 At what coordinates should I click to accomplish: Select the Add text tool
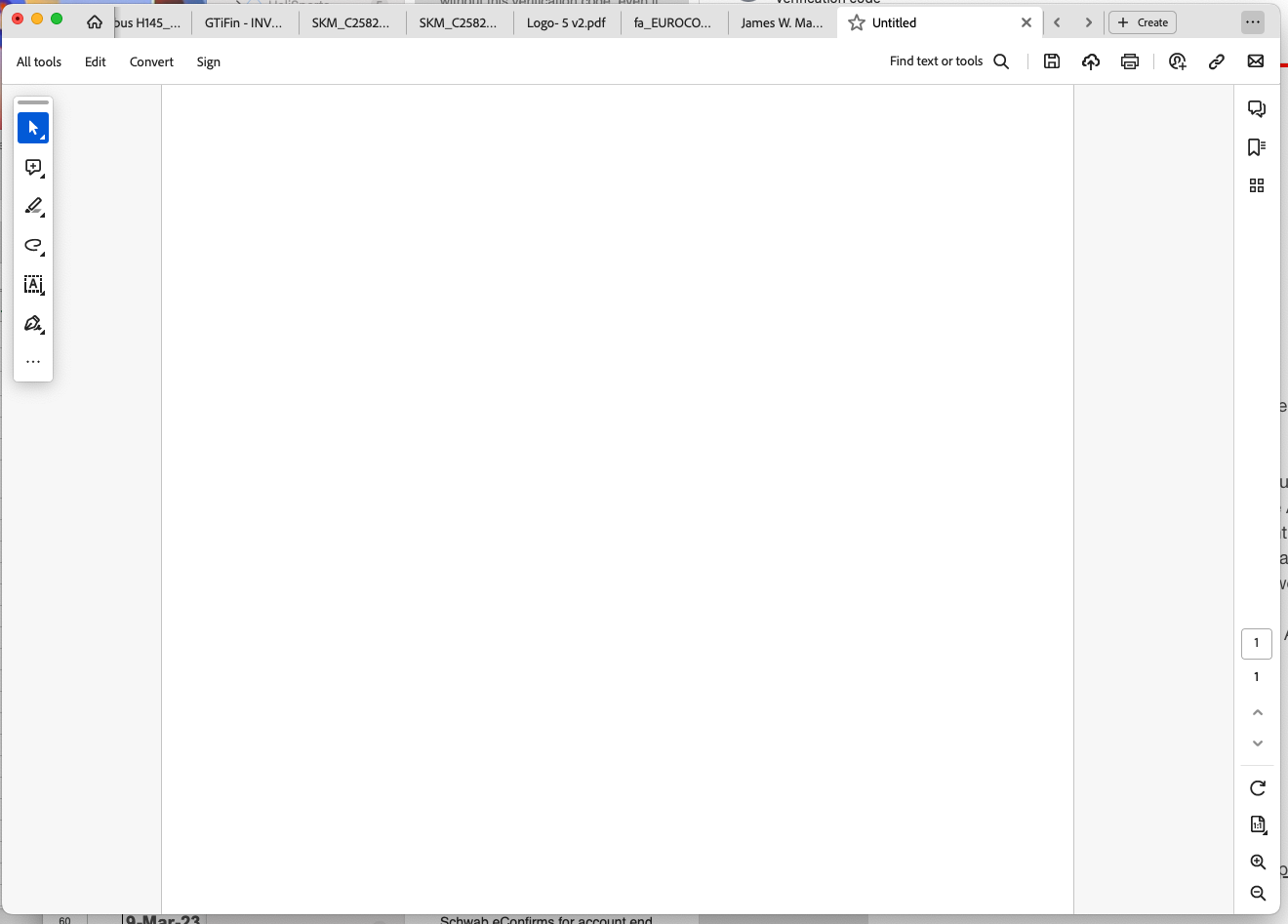[x=33, y=285]
